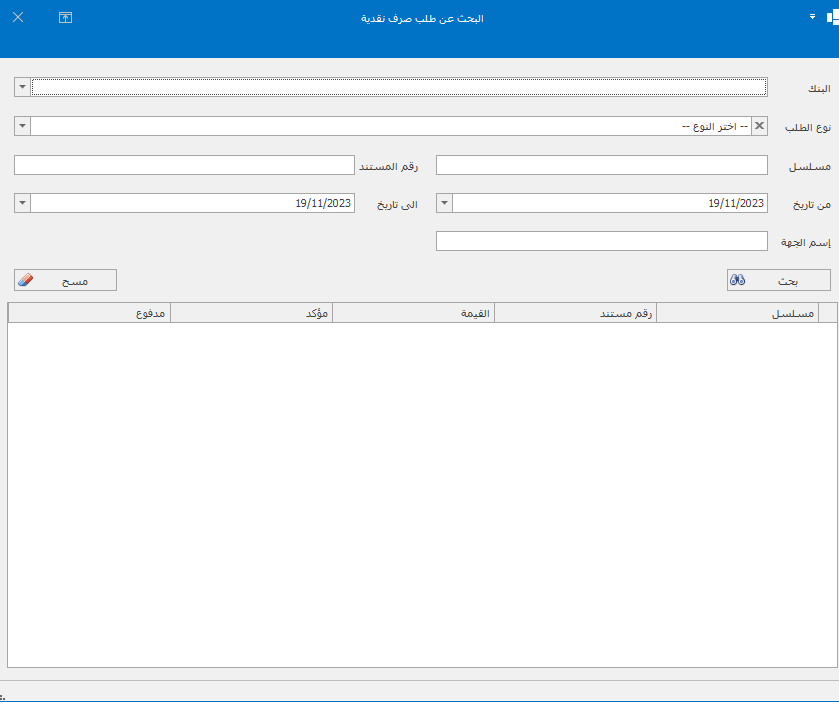
Task: Expand the نوع الطلب dropdown arrow
Action: click(22, 126)
